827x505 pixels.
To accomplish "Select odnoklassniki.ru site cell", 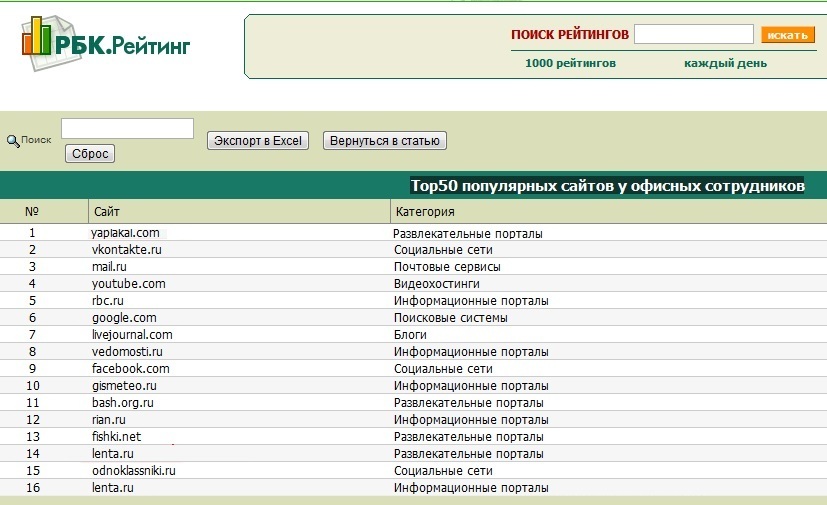I will (x=133, y=470).
